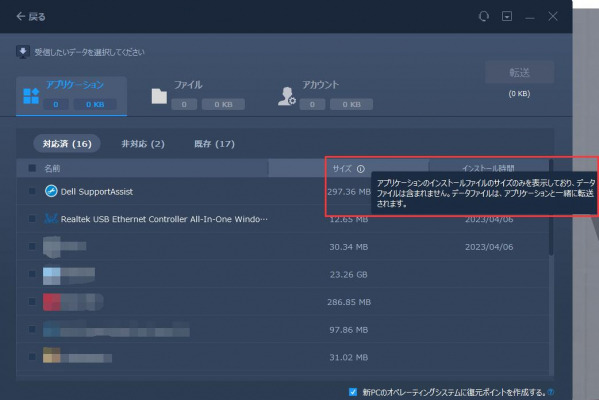Viewport: 599px width, 400px height.
Task: Click the restore point help question icon
Action: 551,392
